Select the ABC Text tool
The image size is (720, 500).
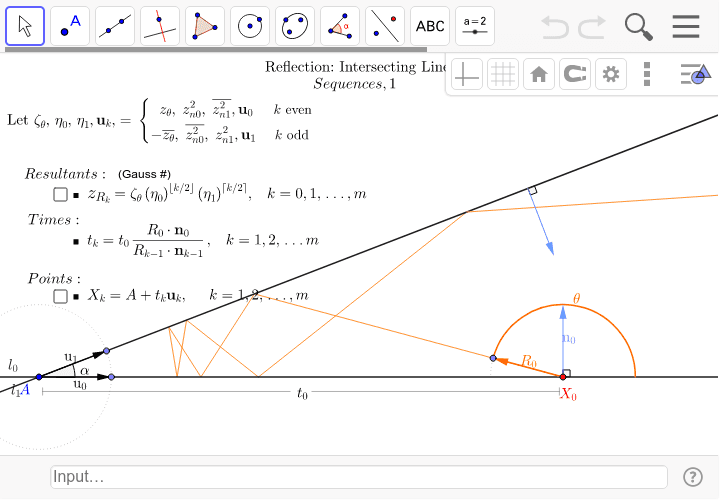[x=430, y=26]
